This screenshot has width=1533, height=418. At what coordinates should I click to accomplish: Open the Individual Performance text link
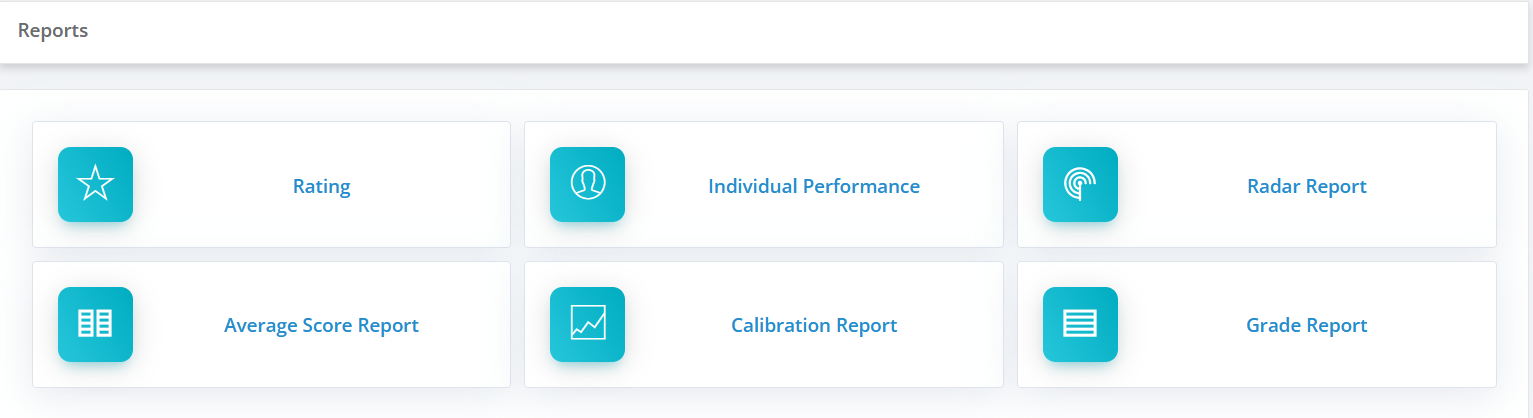point(814,186)
